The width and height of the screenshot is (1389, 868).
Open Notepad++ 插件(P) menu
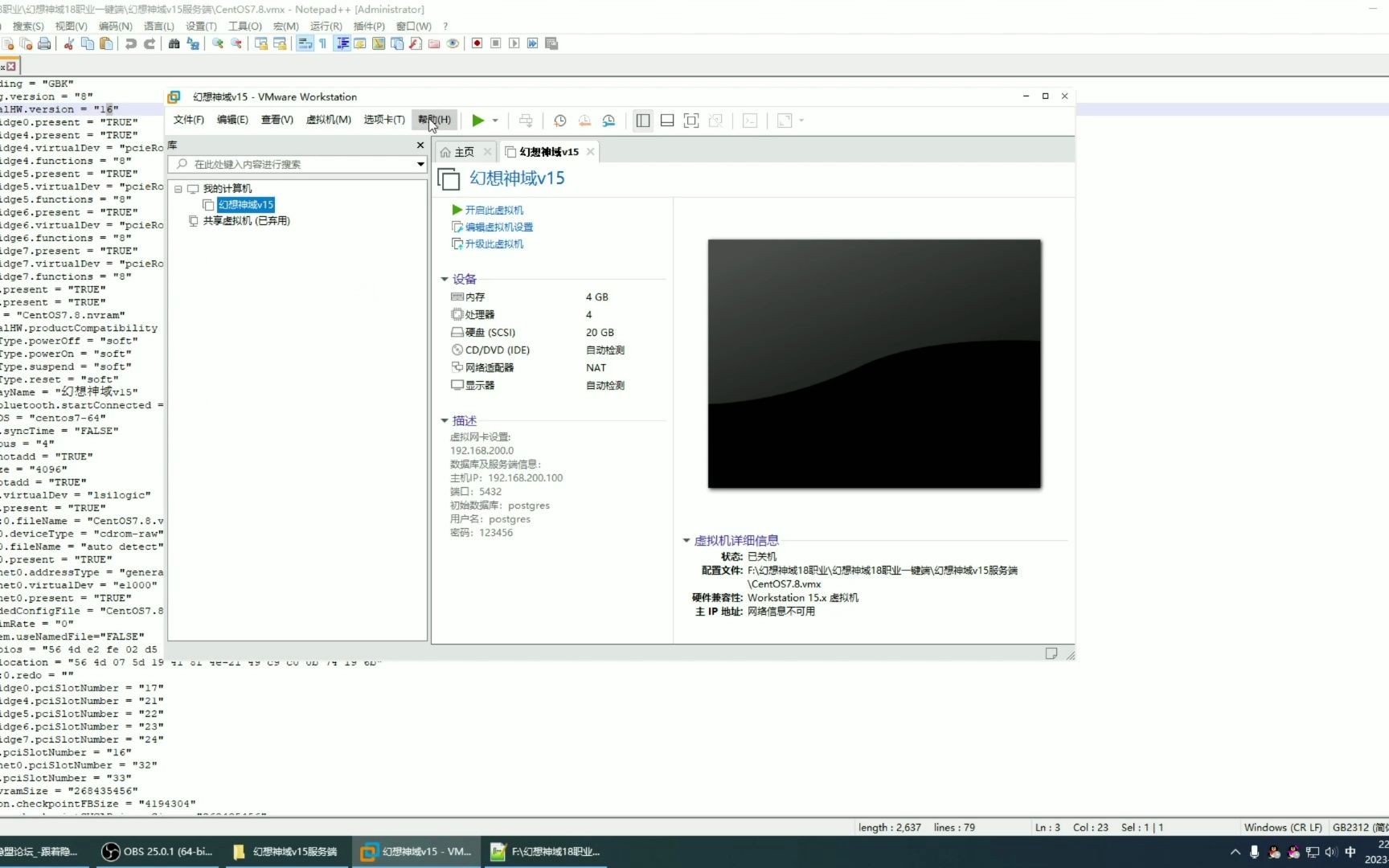tap(369, 27)
